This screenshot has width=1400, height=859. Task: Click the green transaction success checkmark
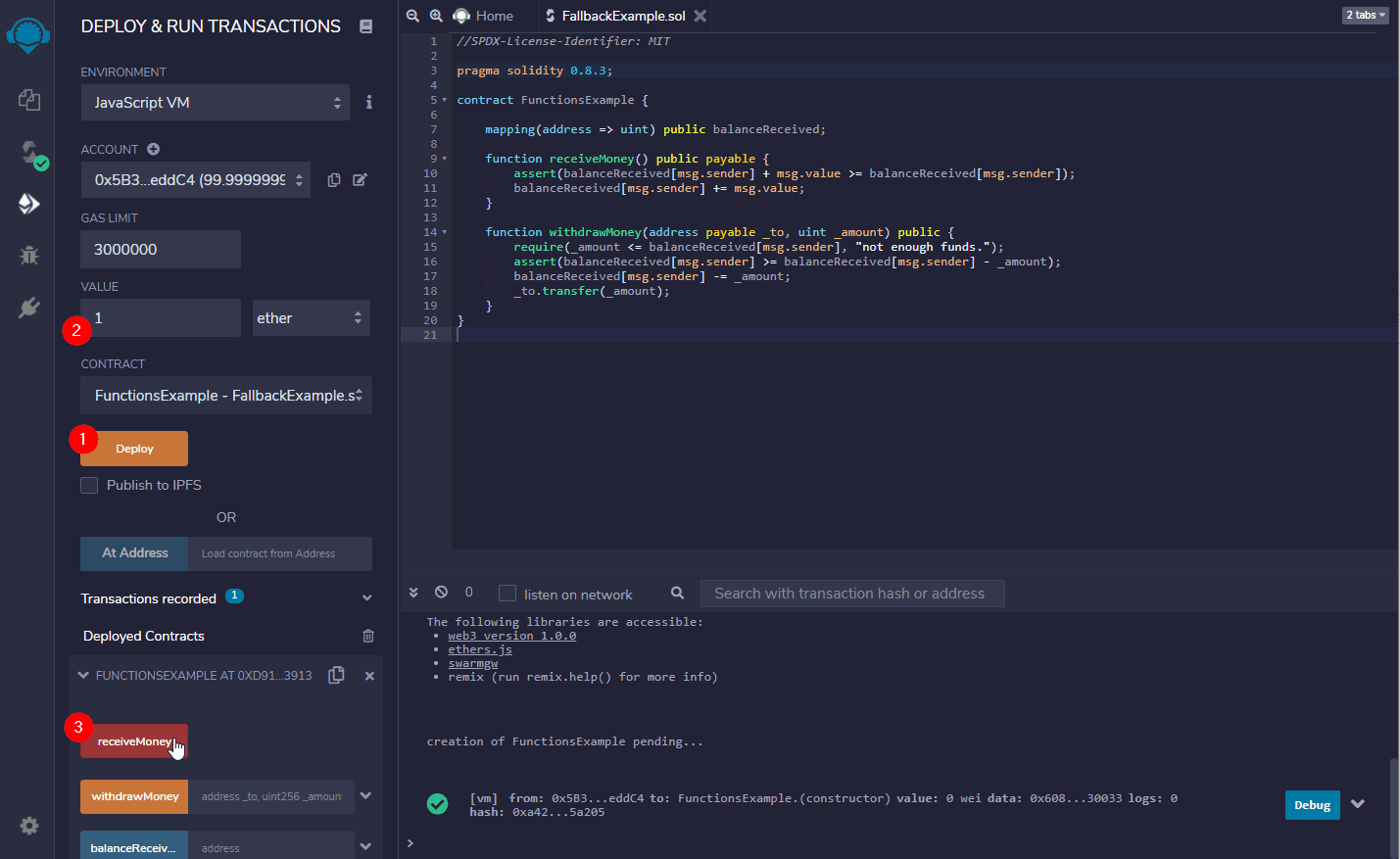pos(437,804)
